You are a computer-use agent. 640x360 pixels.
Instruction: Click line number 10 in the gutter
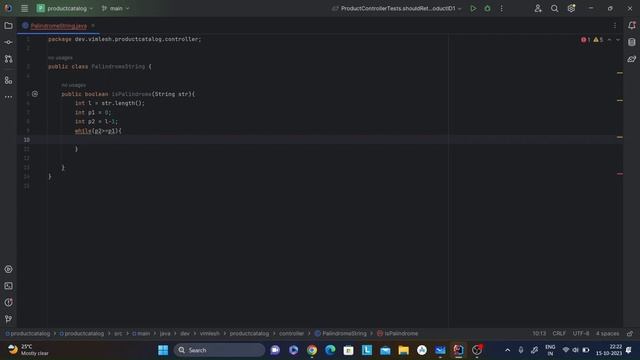(27, 140)
